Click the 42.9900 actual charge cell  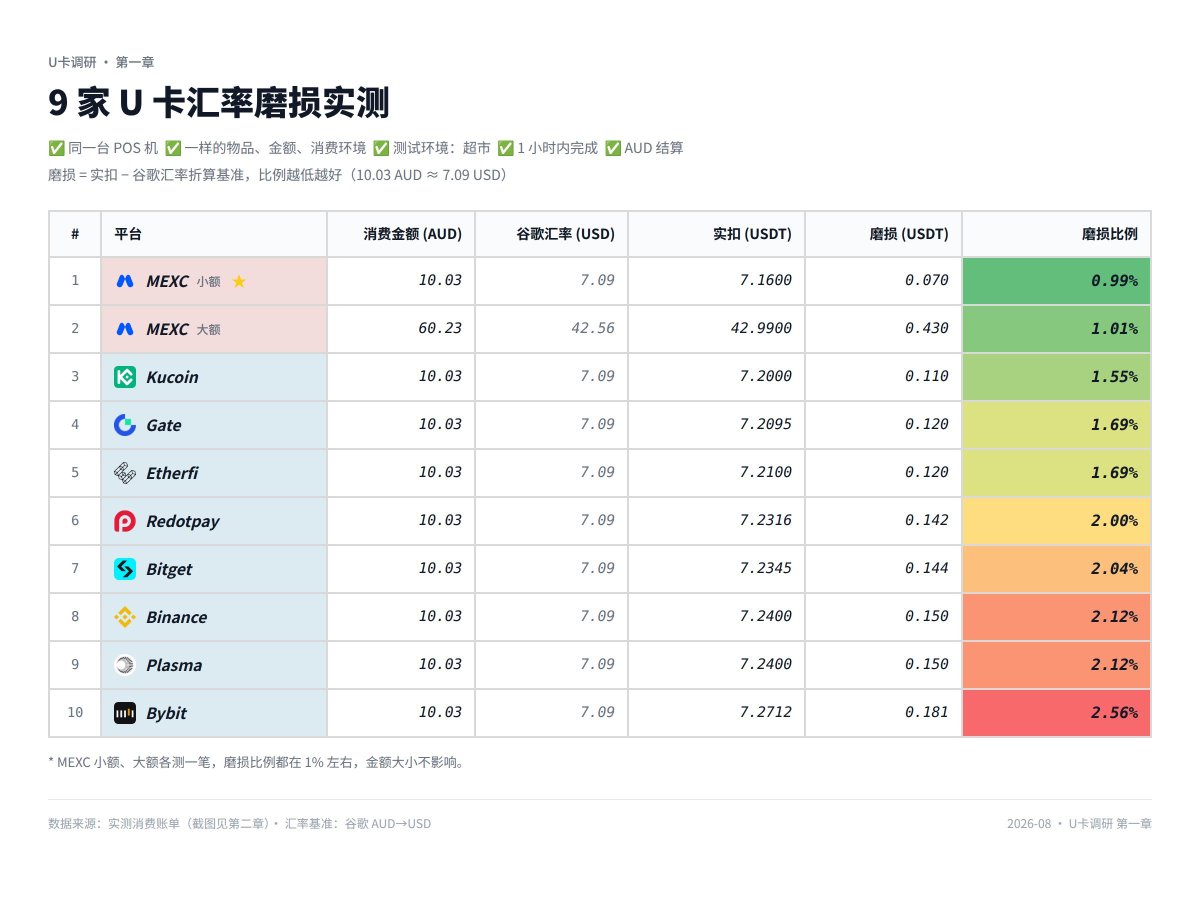(716, 329)
